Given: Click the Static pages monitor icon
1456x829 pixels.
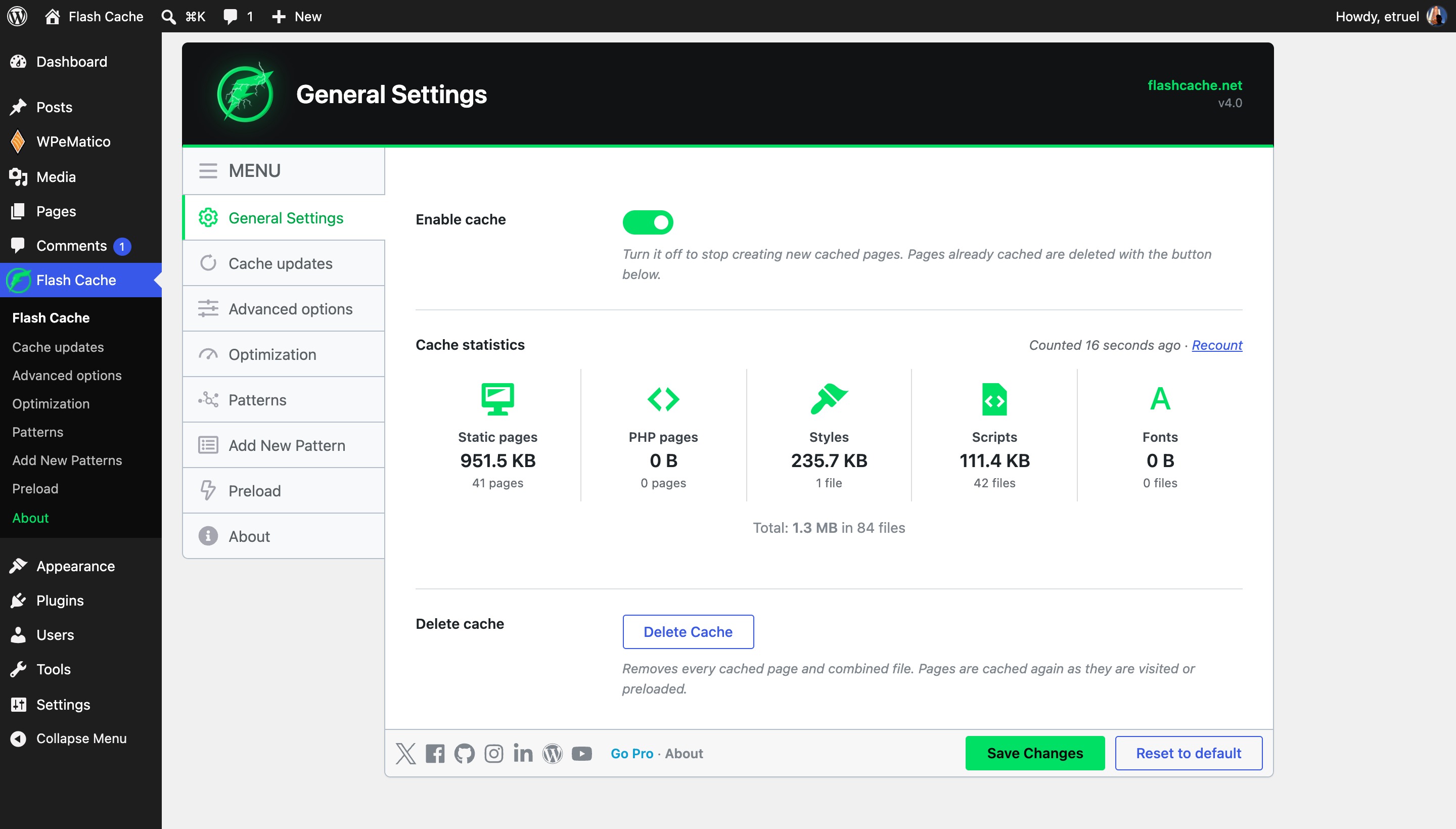Looking at the screenshot, I should [x=497, y=398].
